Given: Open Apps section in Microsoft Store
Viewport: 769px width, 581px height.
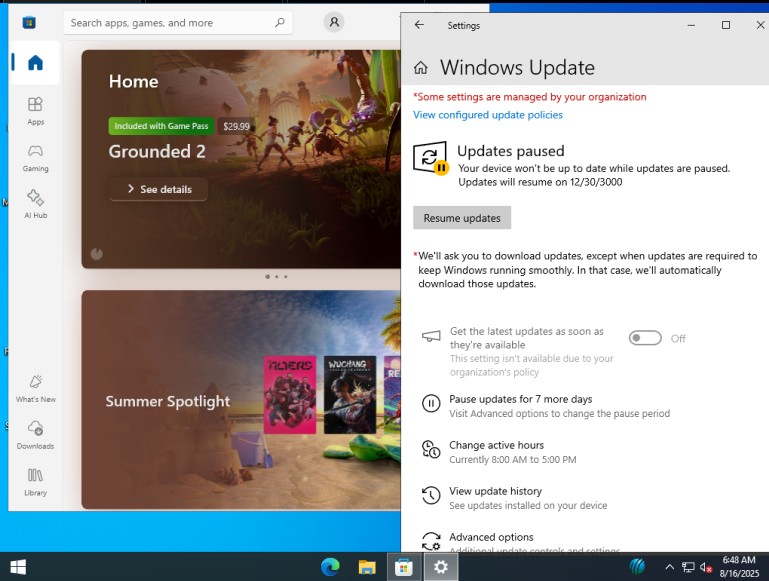Looking at the screenshot, I should click(35, 111).
